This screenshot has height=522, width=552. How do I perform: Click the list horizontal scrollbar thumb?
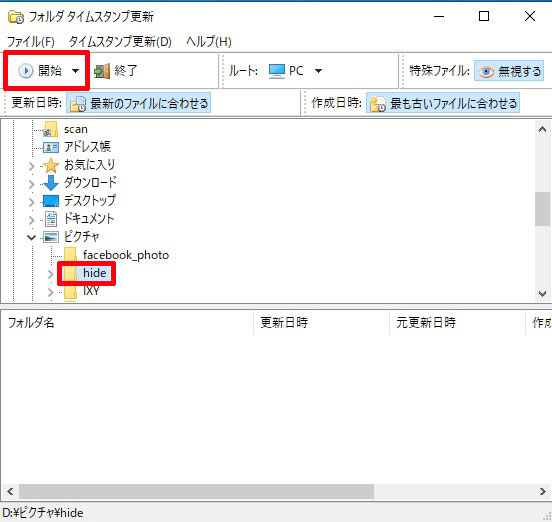coord(196,491)
